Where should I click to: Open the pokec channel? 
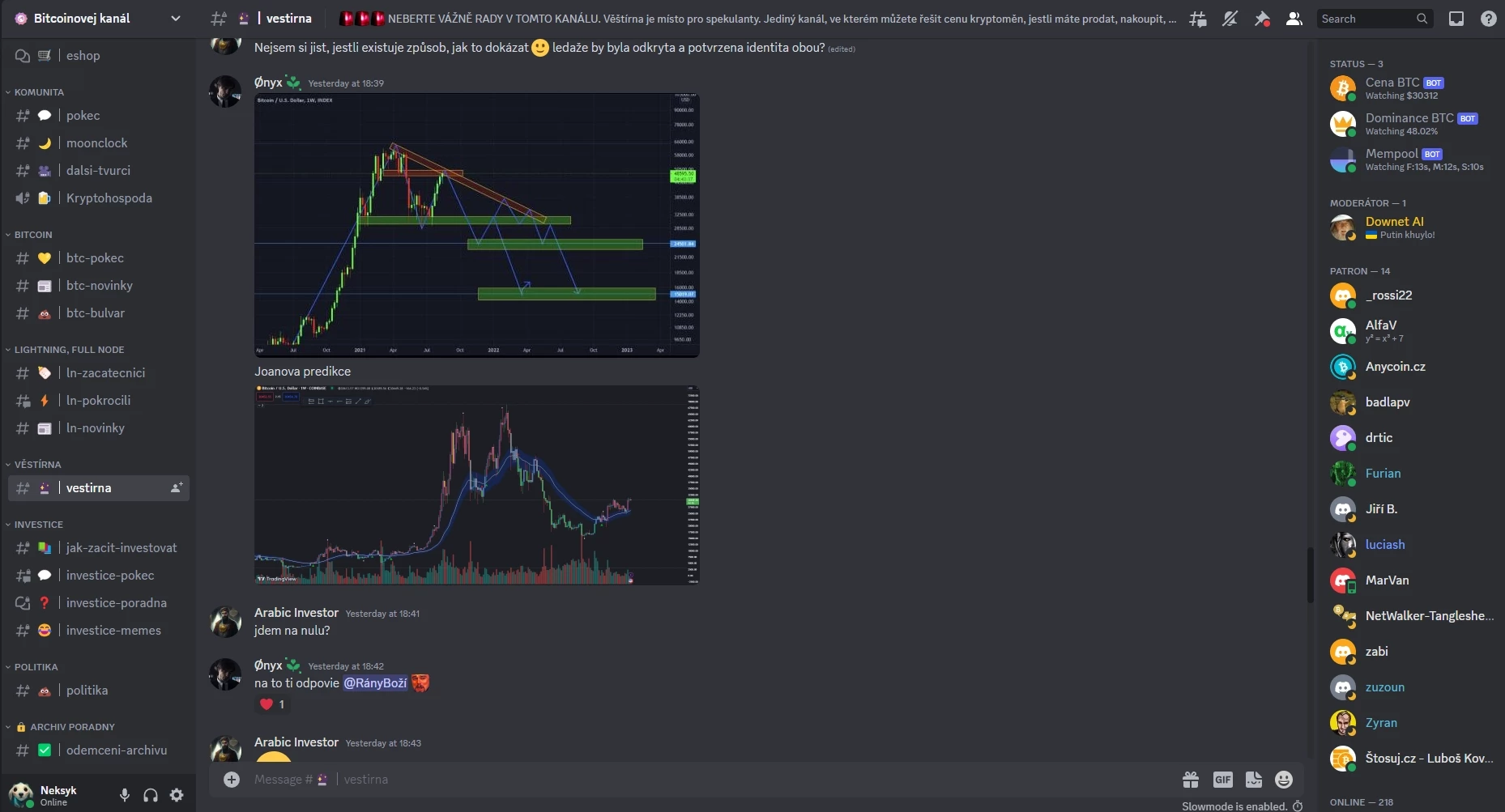tap(99, 116)
